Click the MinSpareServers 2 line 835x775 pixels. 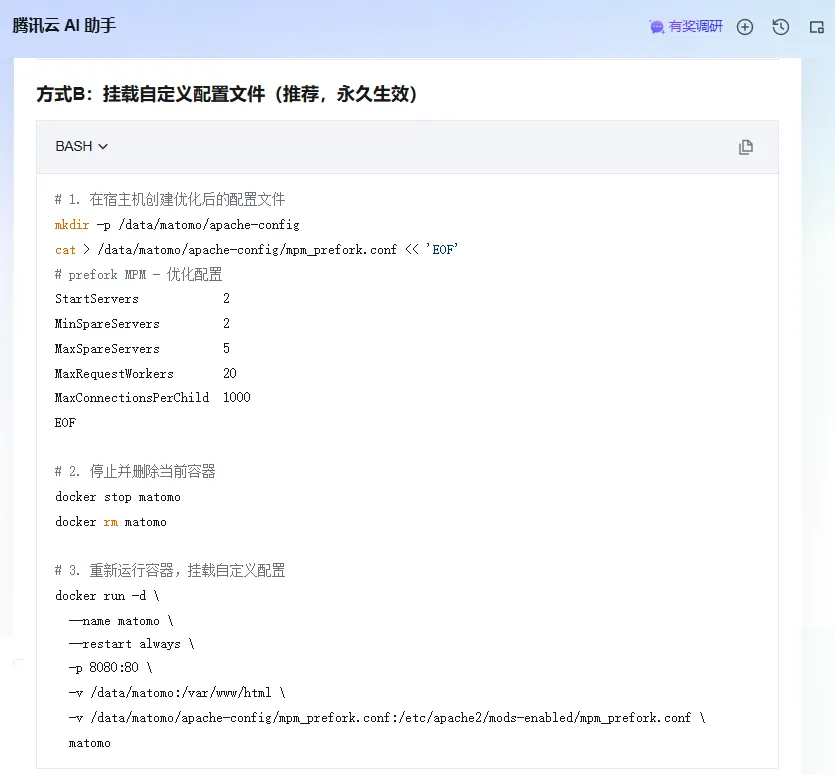click(x=142, y=323)
